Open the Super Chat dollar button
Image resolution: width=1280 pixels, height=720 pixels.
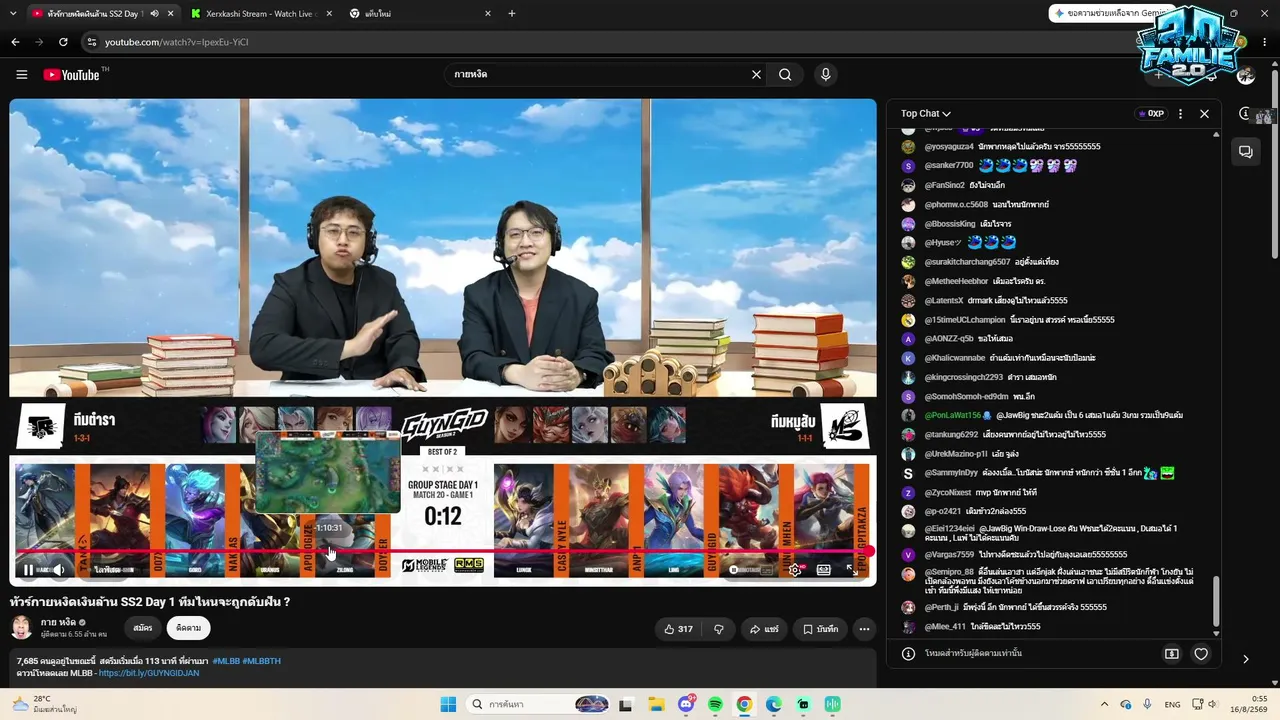[x=1172, y=654]
